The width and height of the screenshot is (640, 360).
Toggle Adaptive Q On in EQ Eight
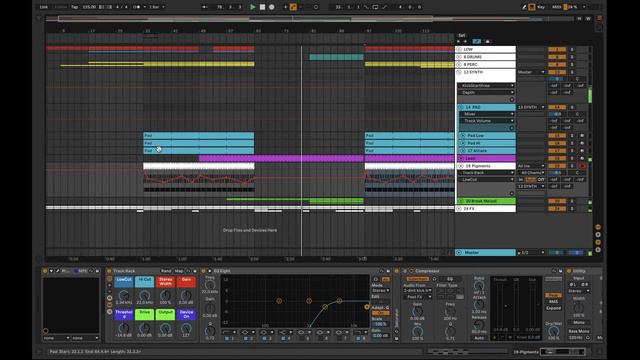(x=380, y=313)
